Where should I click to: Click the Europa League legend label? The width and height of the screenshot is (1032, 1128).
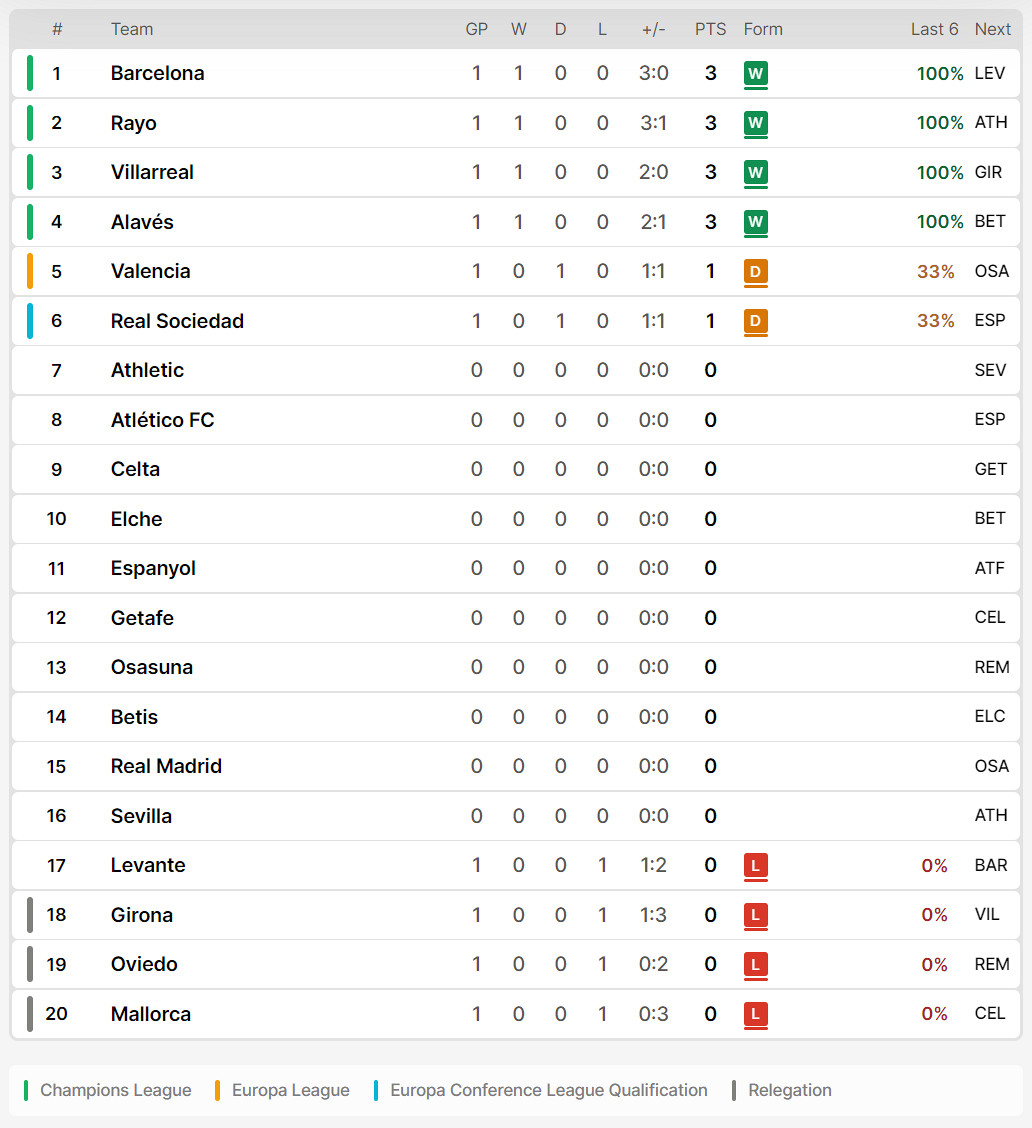point(291,1091)
